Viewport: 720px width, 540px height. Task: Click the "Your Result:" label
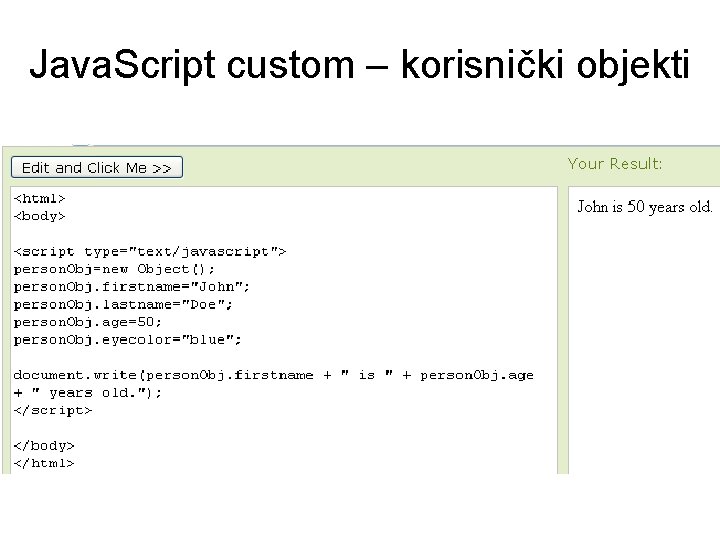point(615,164)
